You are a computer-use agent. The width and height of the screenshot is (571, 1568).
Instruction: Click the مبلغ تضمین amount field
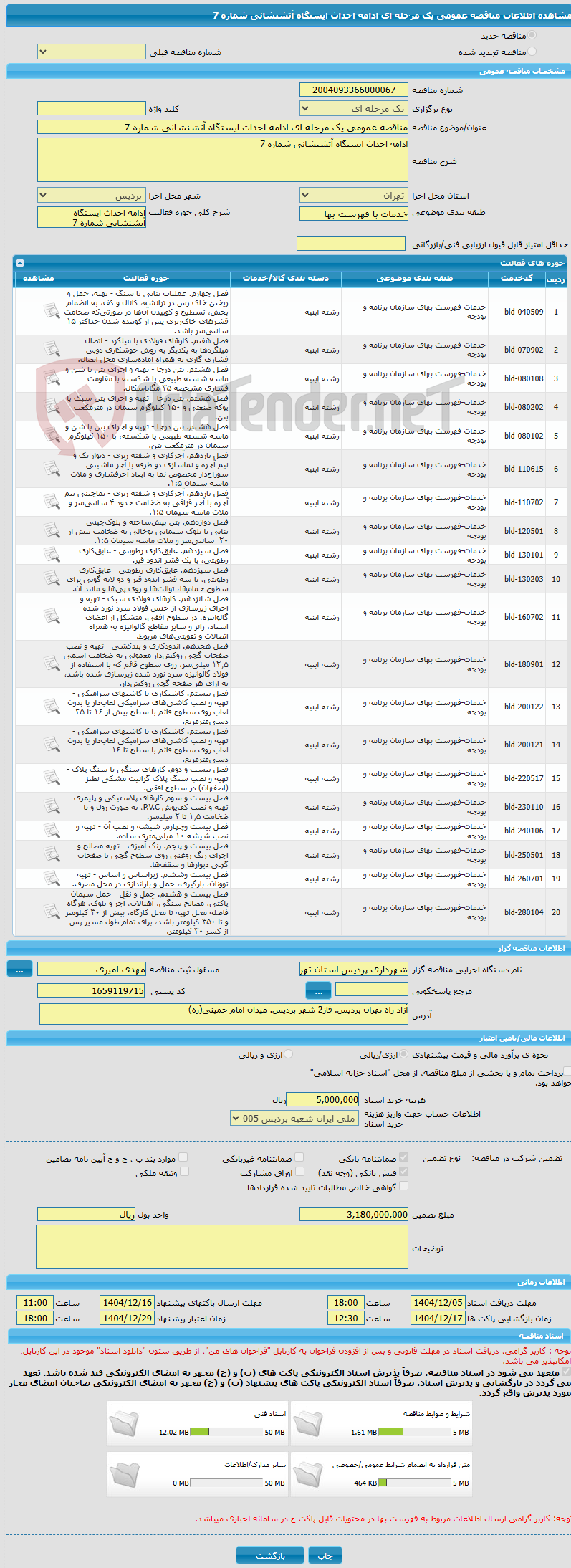(354, 1214)
